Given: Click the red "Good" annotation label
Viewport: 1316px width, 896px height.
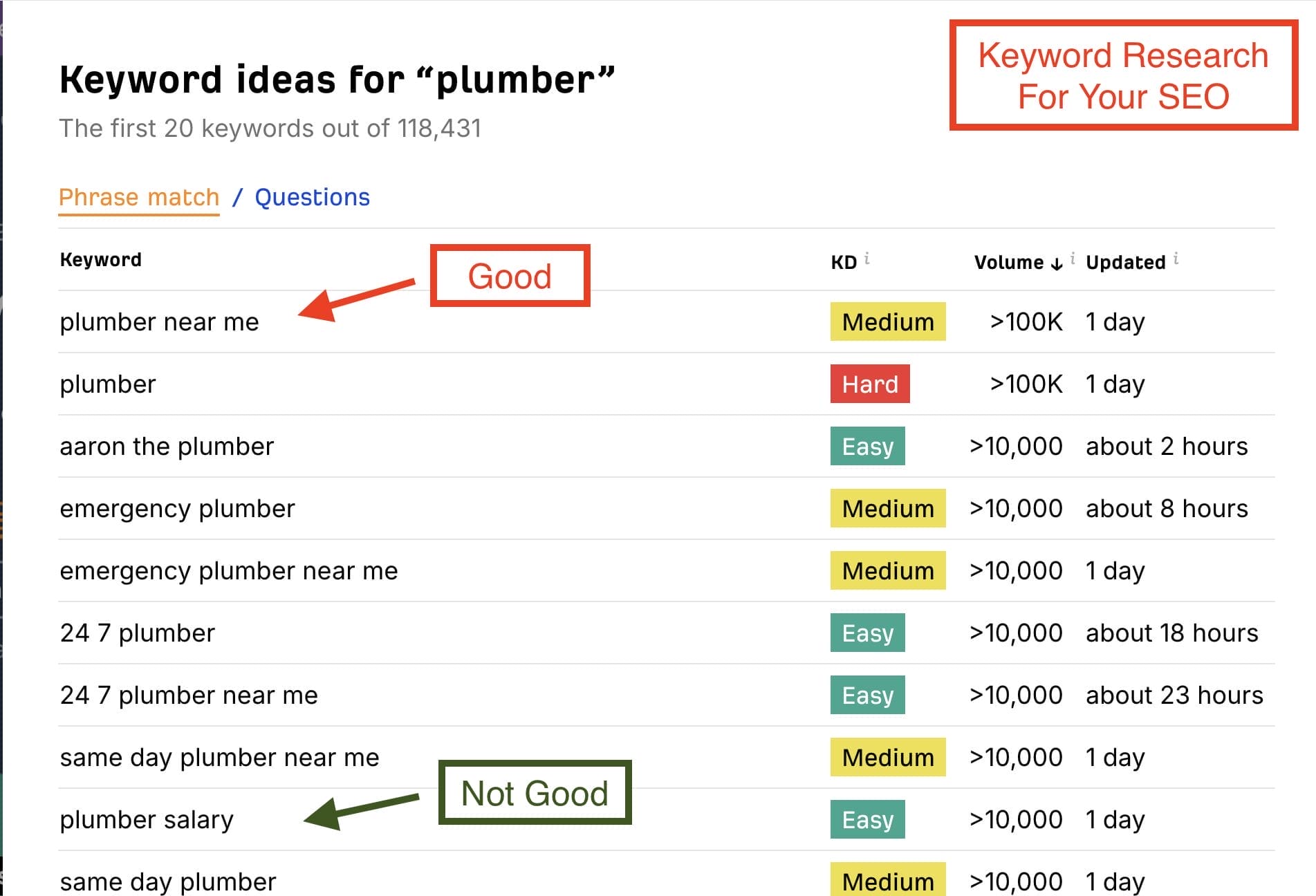Looking at the screenshot, I should tap(510, 276).
